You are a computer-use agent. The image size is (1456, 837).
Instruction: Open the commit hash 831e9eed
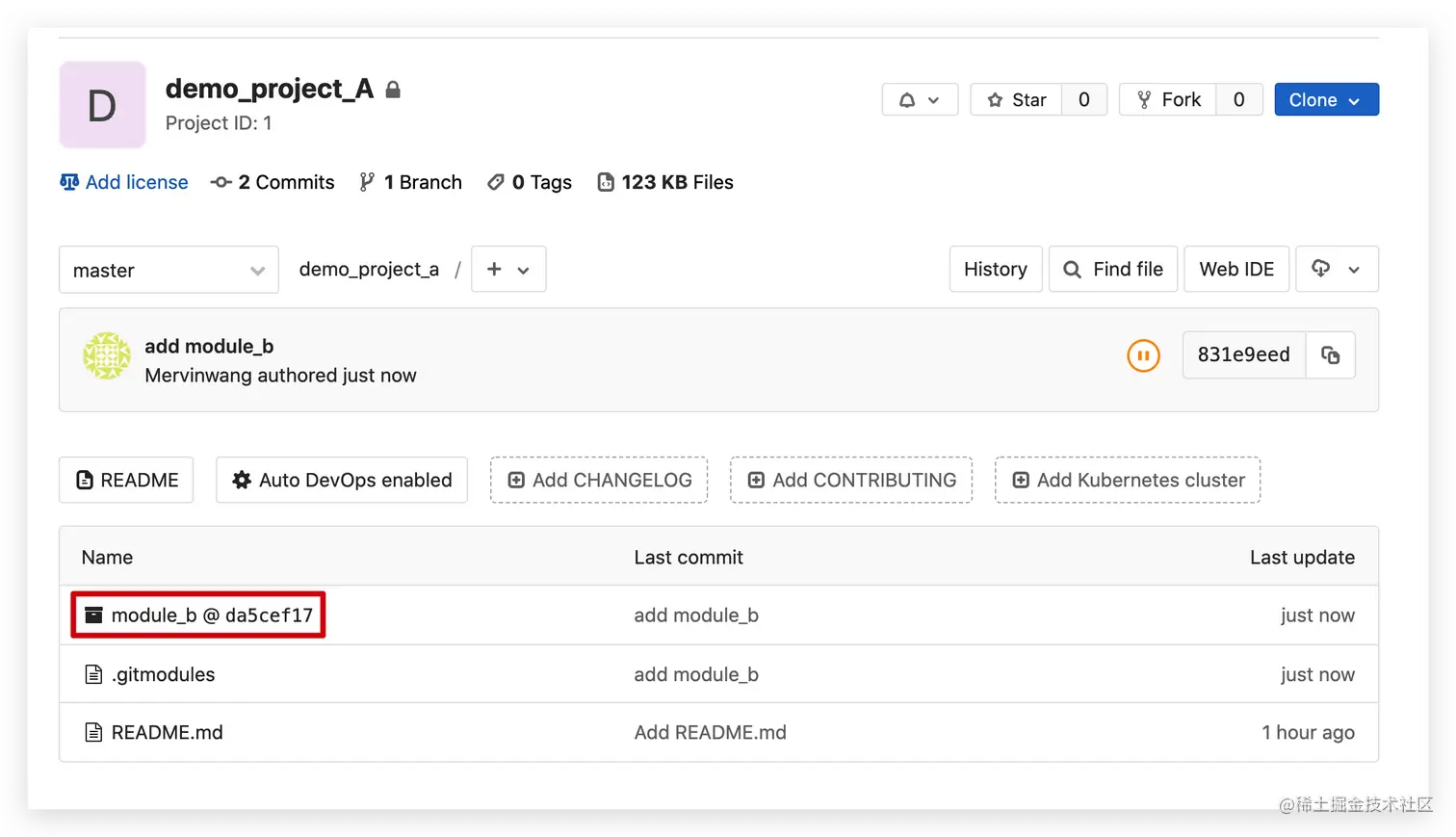point(1244,354)
